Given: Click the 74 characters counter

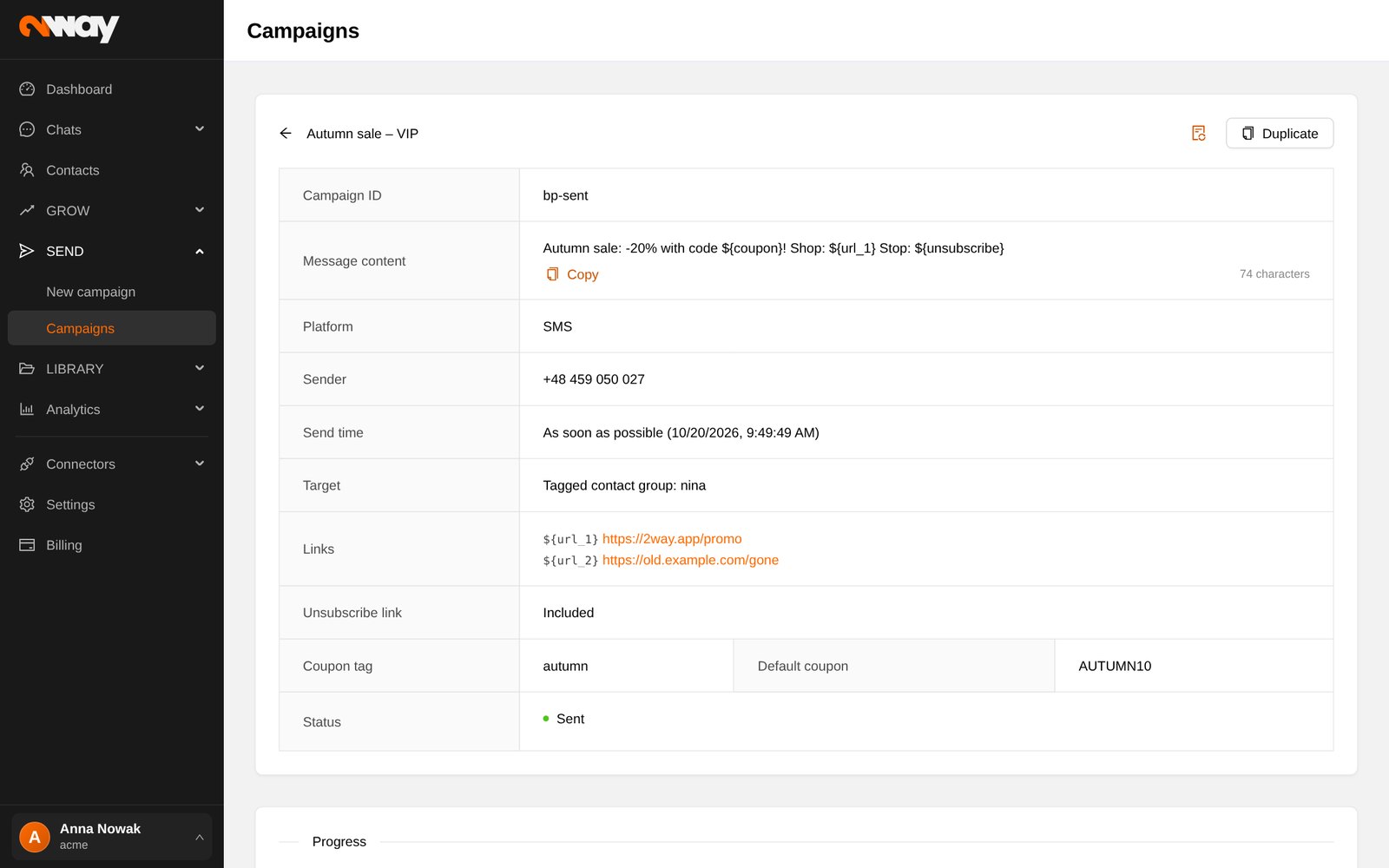Looking at the screenshot, I should pos(1274,274).
